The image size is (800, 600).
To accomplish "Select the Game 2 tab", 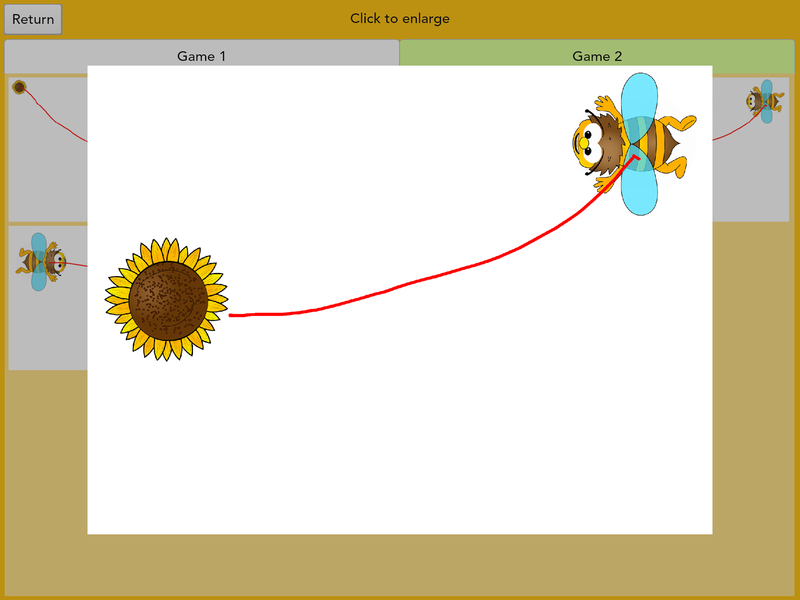I will pos(597,56).
